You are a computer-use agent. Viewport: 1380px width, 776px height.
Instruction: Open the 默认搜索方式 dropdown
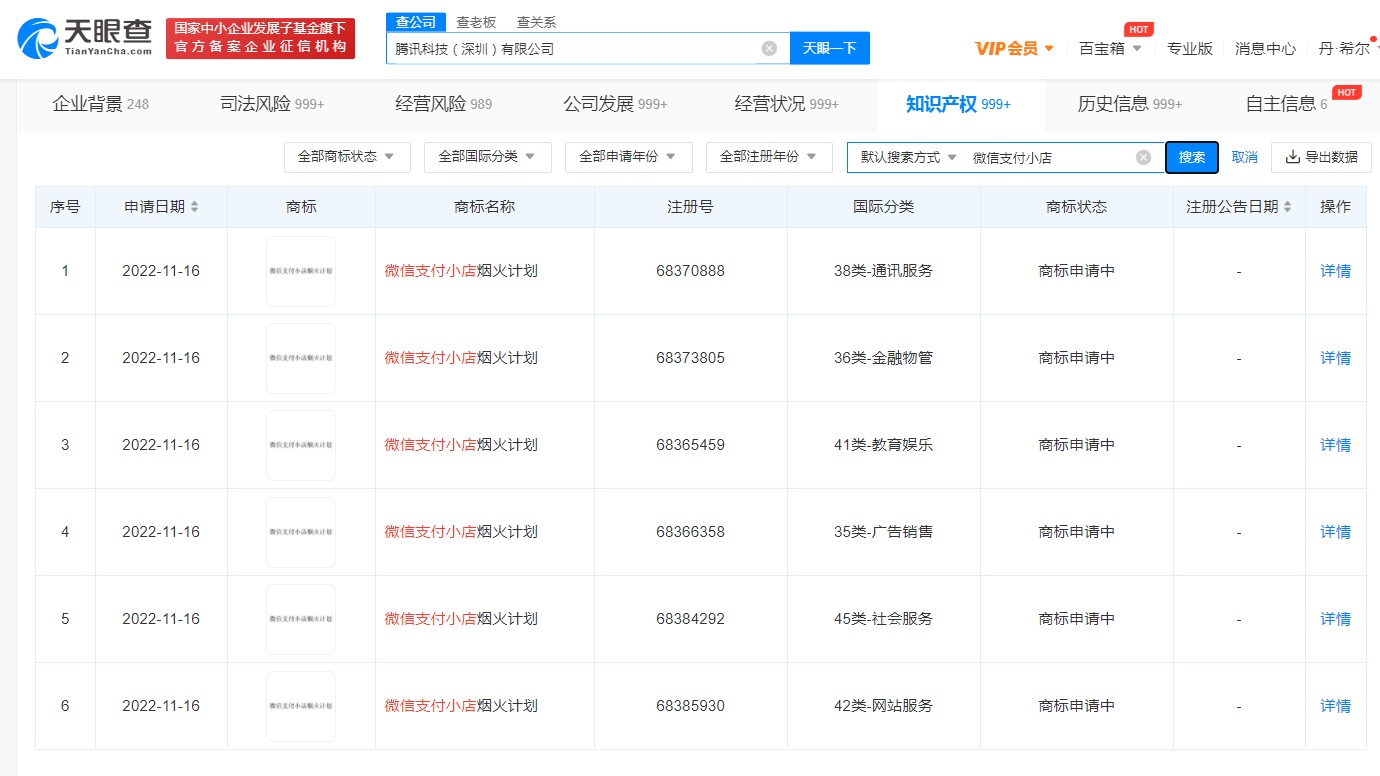(x=908, y=157)
